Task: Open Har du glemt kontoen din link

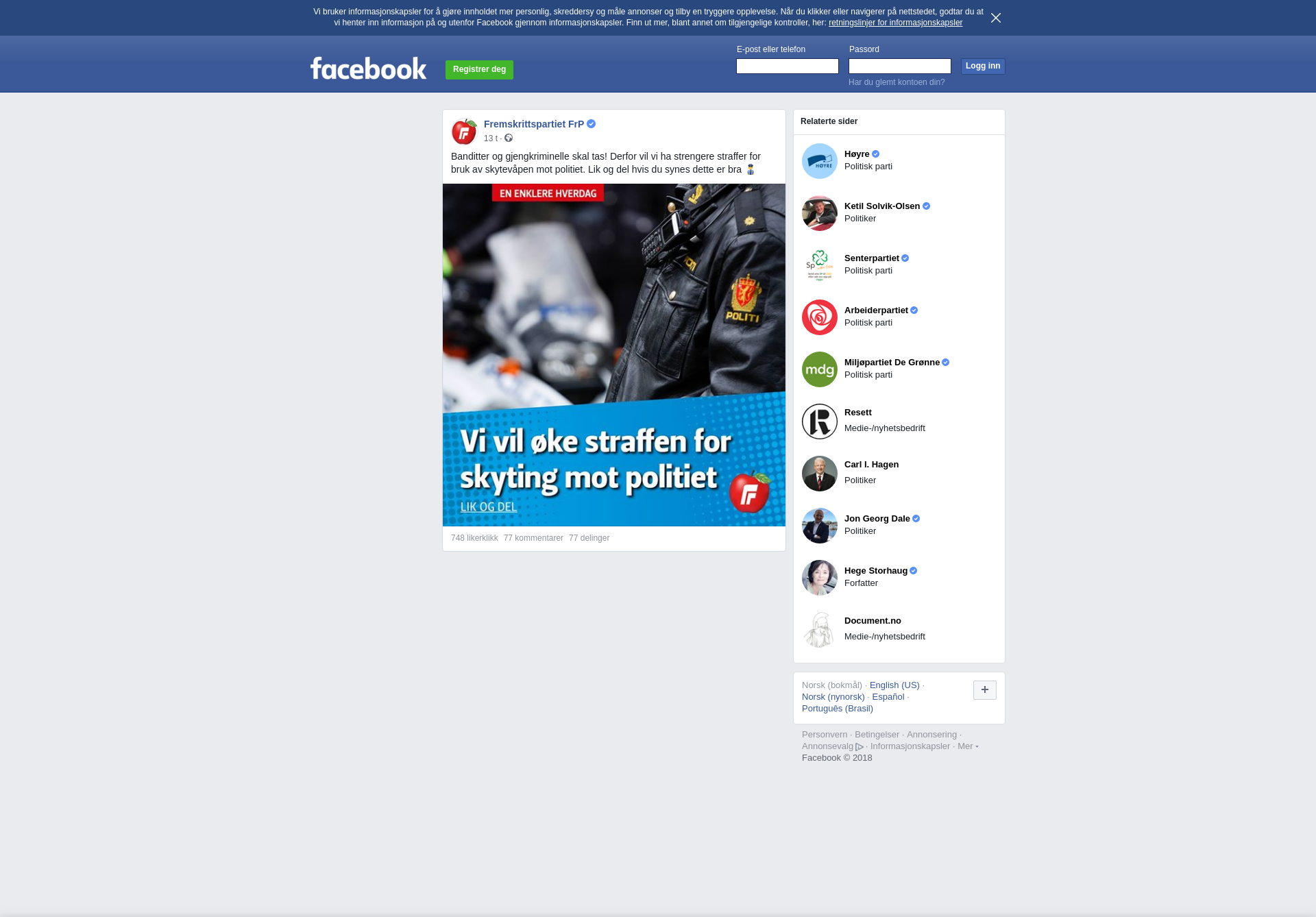Action: [x=897, y=82]
